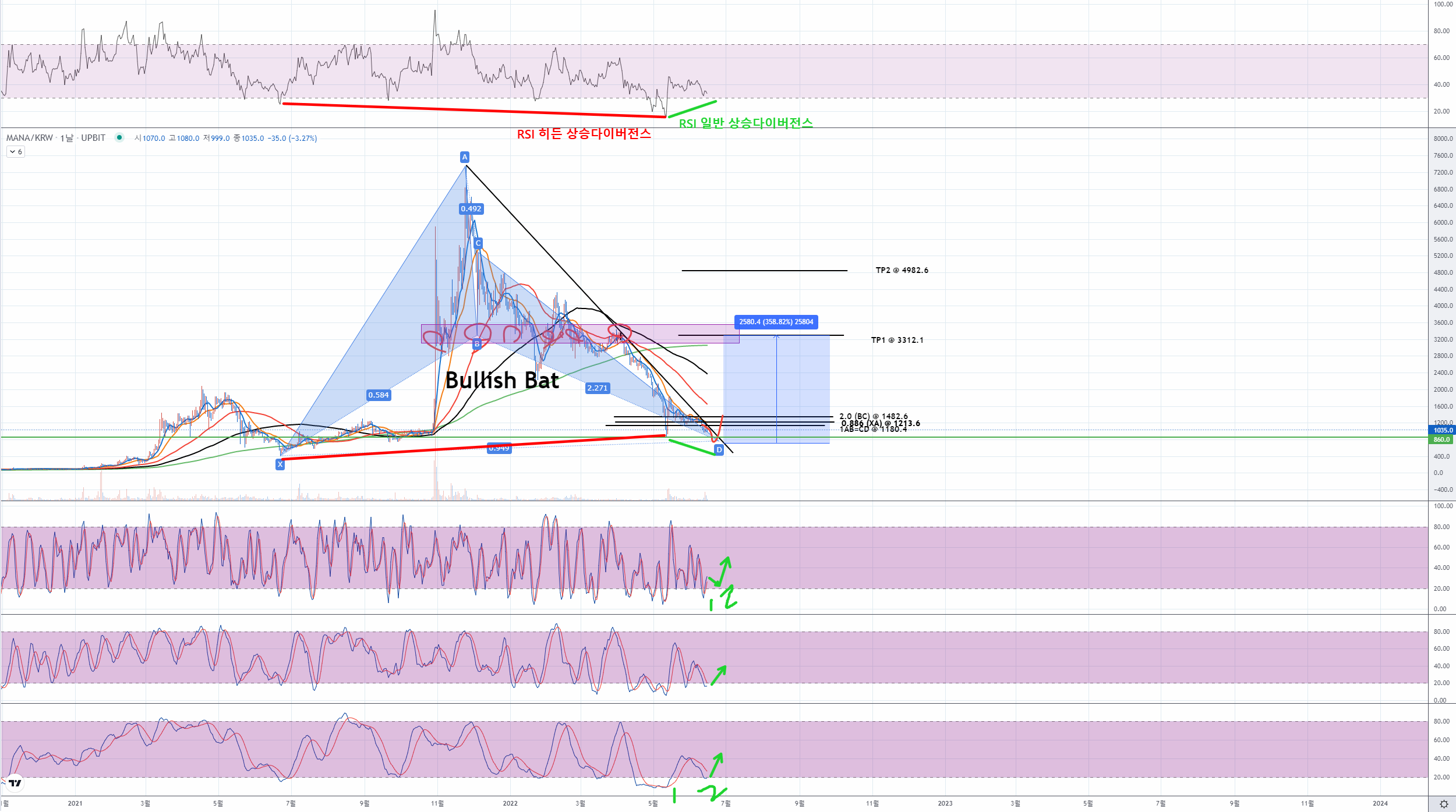Click the TP2 @ 4982.6 label

click(902, 270)
